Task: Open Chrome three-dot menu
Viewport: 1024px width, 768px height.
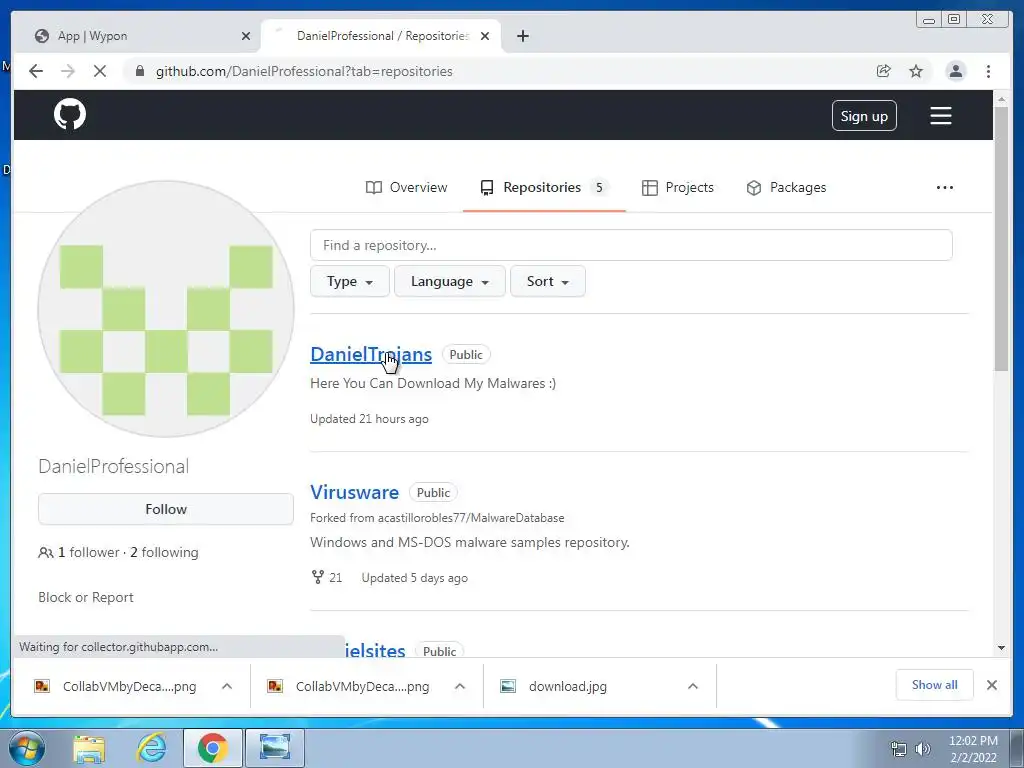Action: pyautogui.click(x=988, y=71)
